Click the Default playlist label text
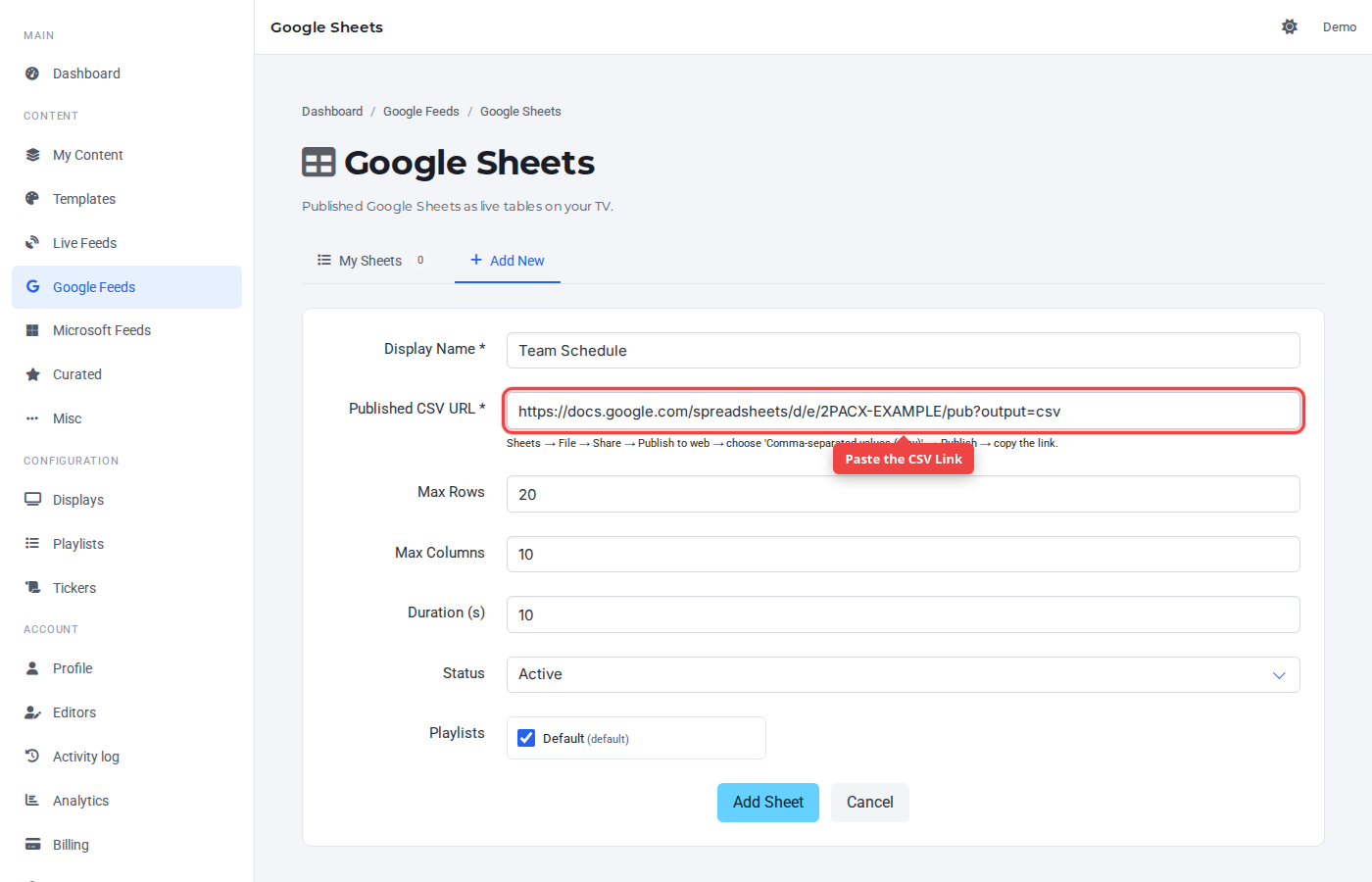Image resolution: width=1372 pixels, height=882 pixels. (586, 739)
